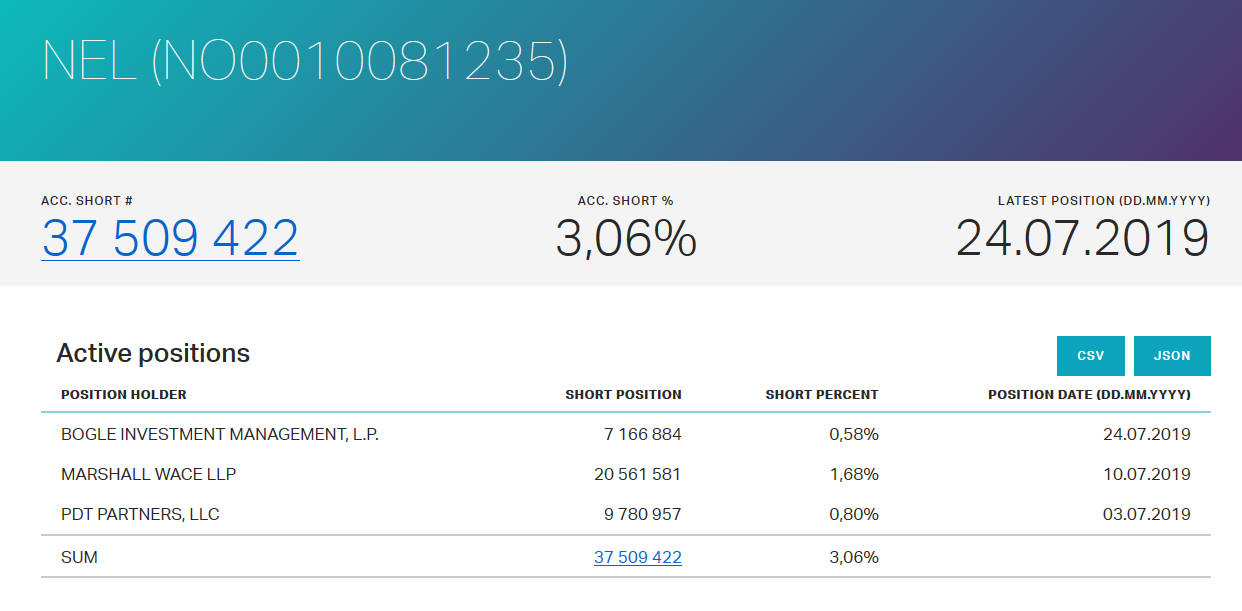The width and height of the screenshot is (1242, 611).
Task: Click Marshall Wace's short position 20 561 581
Action: [x=637, y=474]
